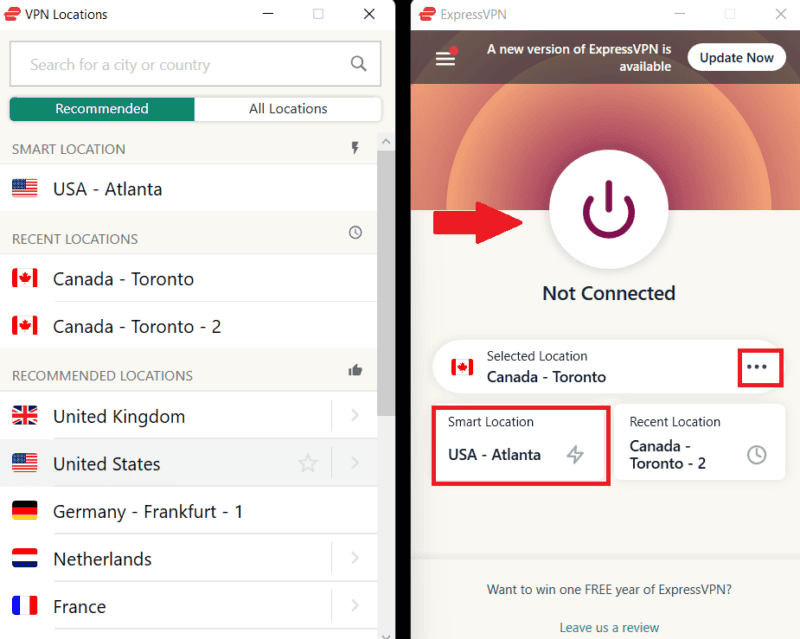This screenshot has height=639, width=800.
Task: Switch to the All Locations tab
Action: click(288, 108)
